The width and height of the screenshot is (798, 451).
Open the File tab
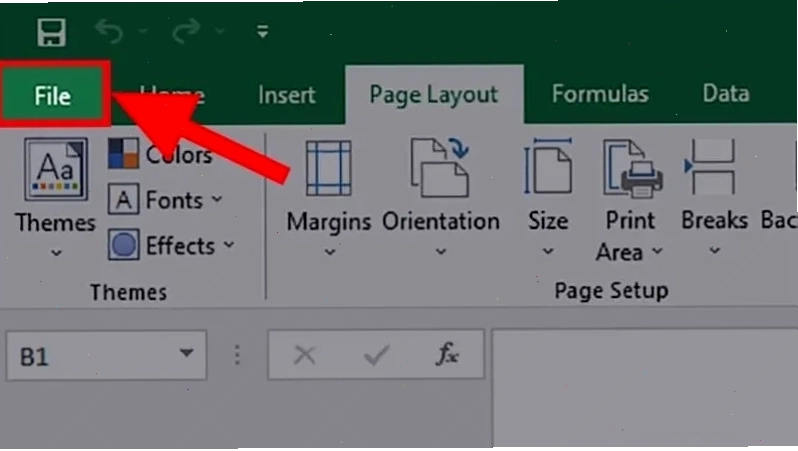tap(53, 95)
